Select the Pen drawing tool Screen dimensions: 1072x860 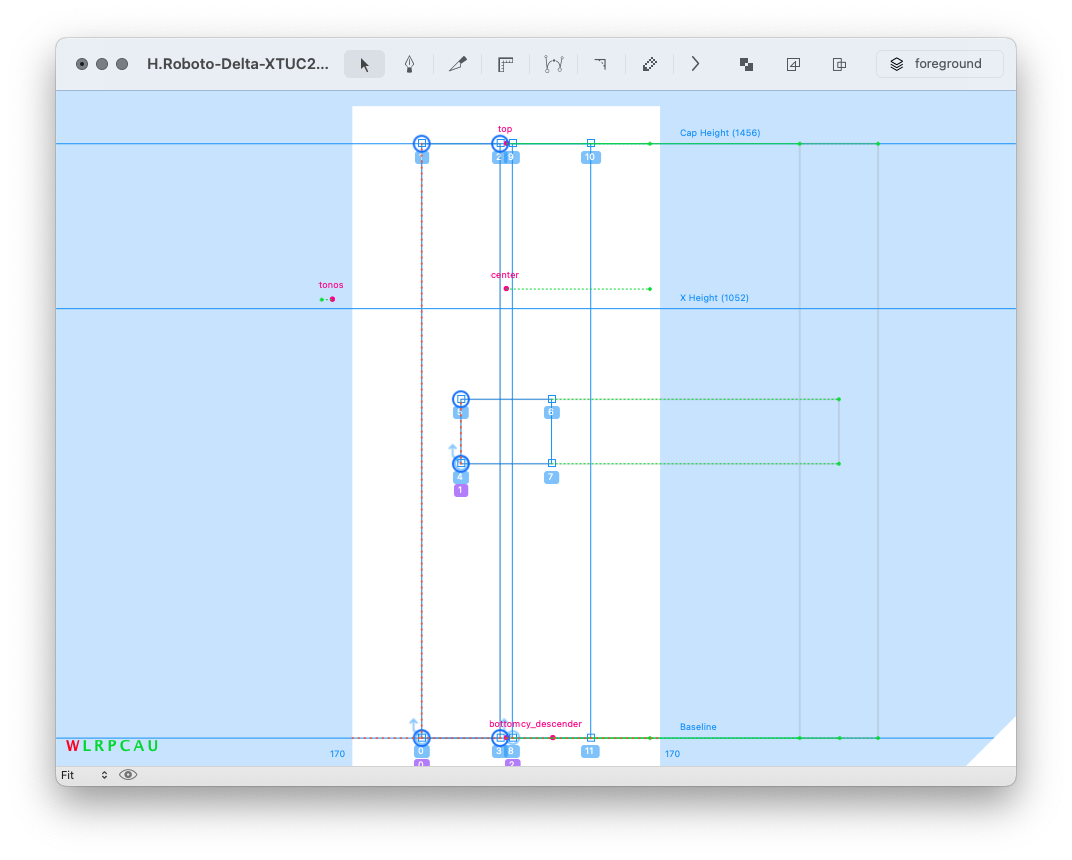point(410,64)
